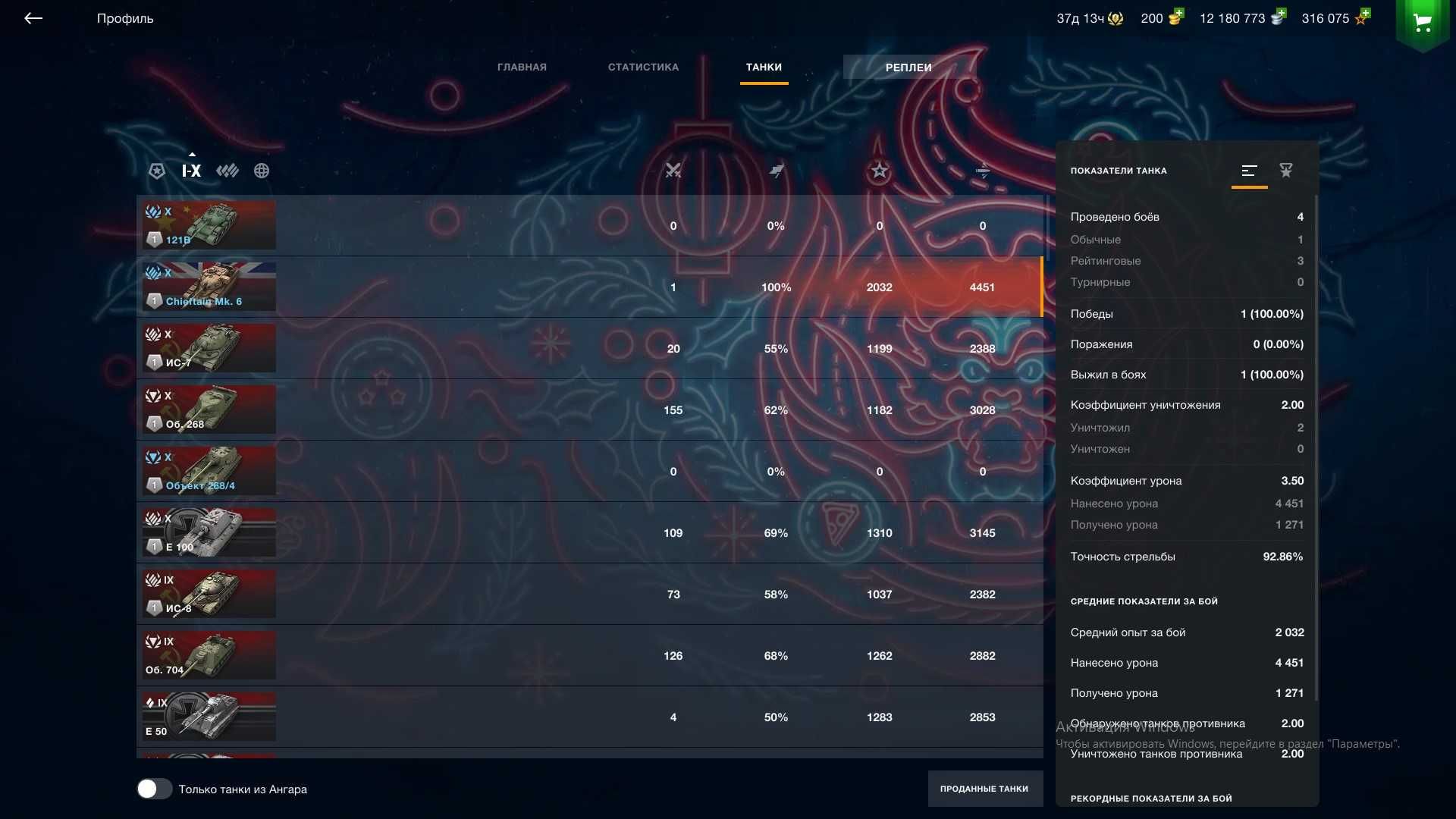Toggle Только танки из Ангара switch
The width and height of the screenshot is (1456, 819).
point(155,789)
